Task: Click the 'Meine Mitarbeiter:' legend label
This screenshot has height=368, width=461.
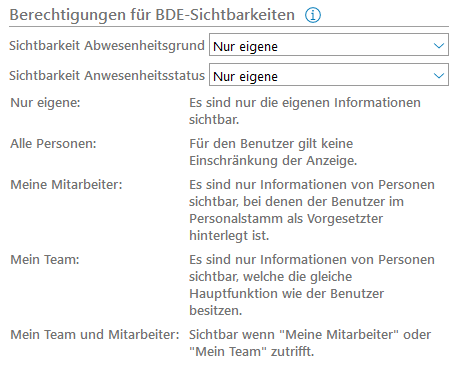Action: (x=66, y=185)
